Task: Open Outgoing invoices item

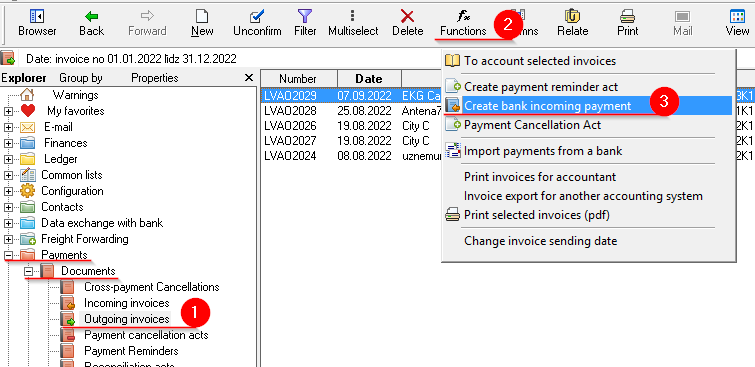Action: click(x=127, y=319)
